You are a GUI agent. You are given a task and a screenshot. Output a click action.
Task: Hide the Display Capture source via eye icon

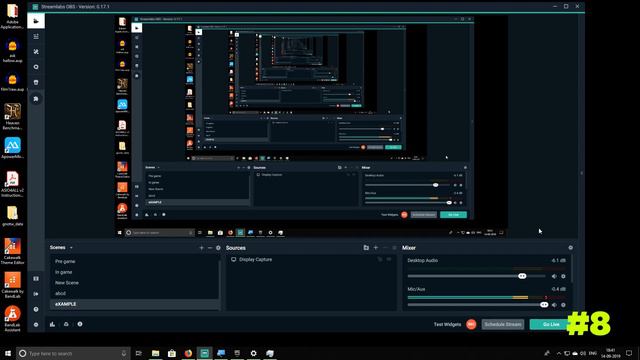389,260
